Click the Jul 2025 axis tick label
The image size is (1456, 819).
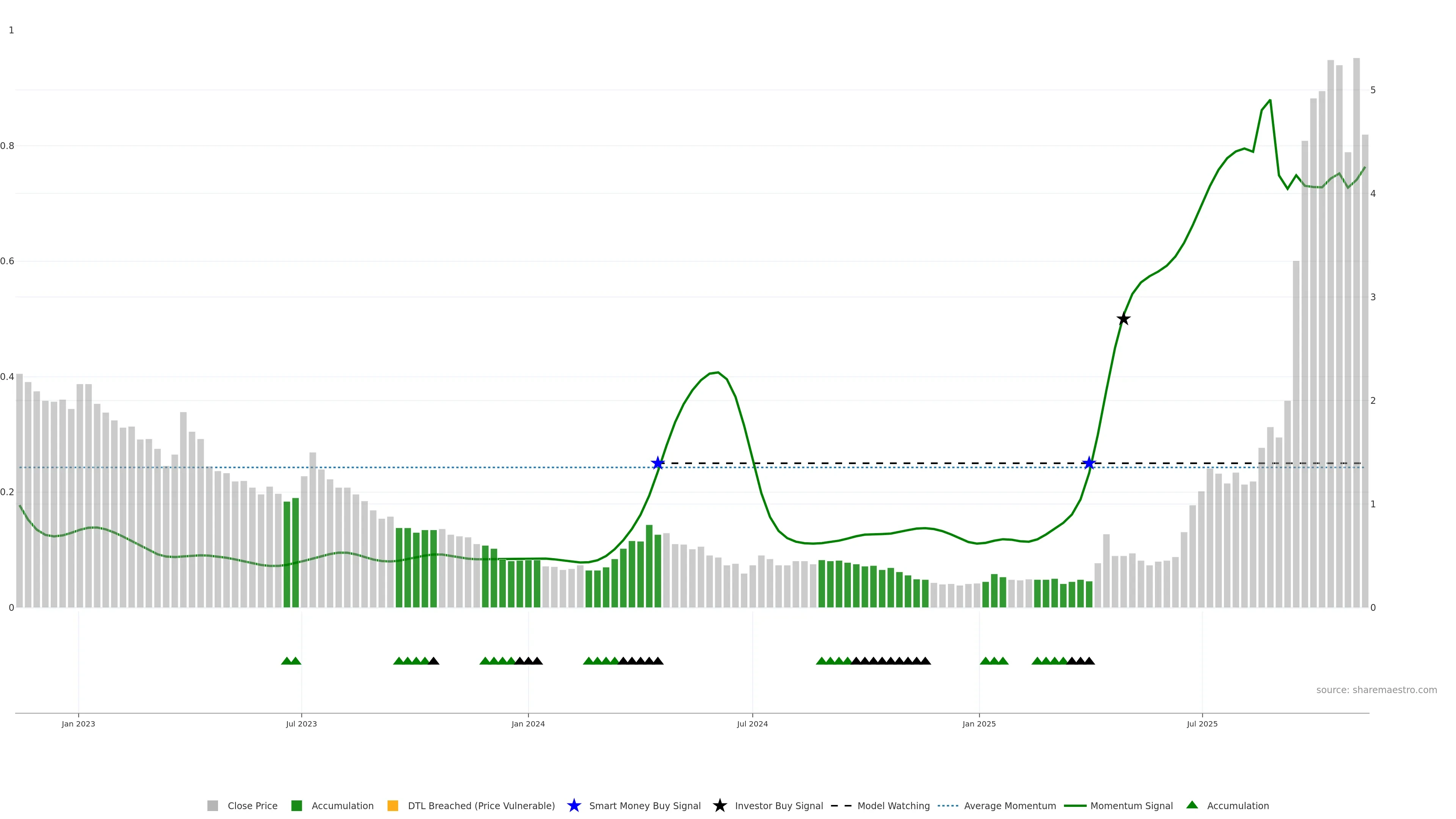(x=1202, y=723)
